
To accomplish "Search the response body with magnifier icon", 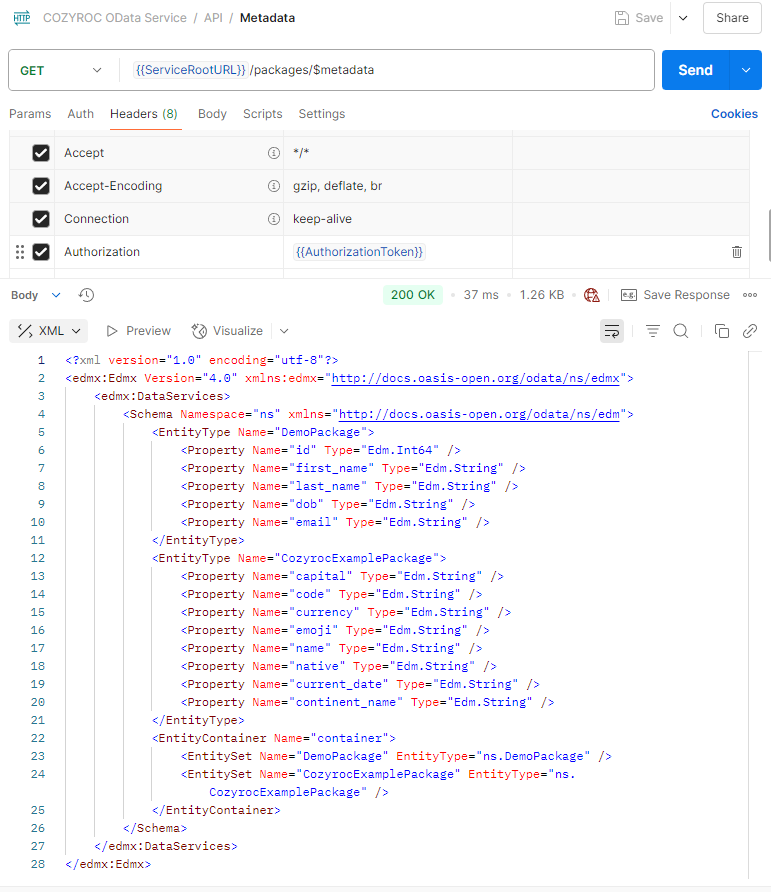I will click(681, 331).
